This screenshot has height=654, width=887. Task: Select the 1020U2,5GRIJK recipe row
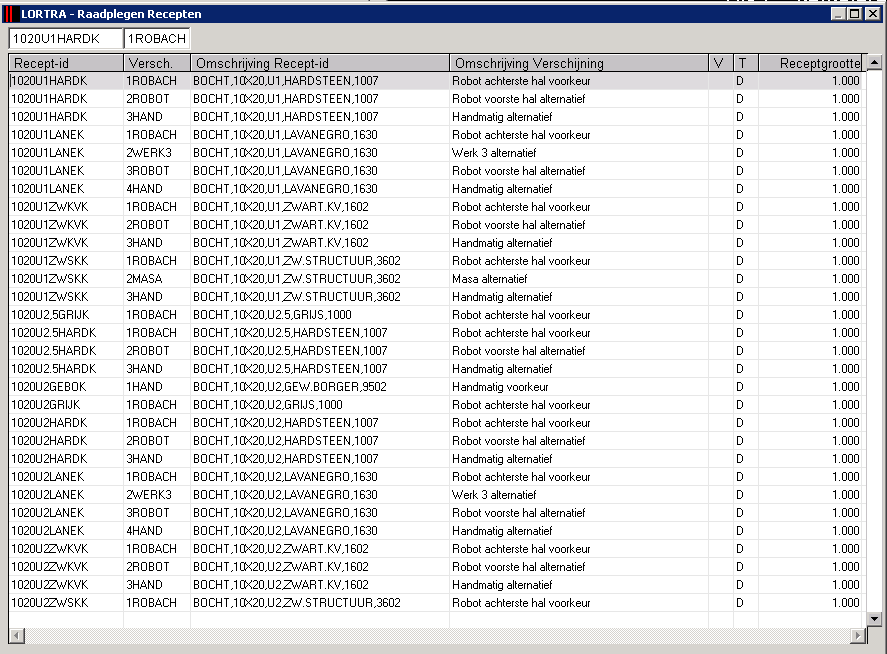[x=438, y=315]
